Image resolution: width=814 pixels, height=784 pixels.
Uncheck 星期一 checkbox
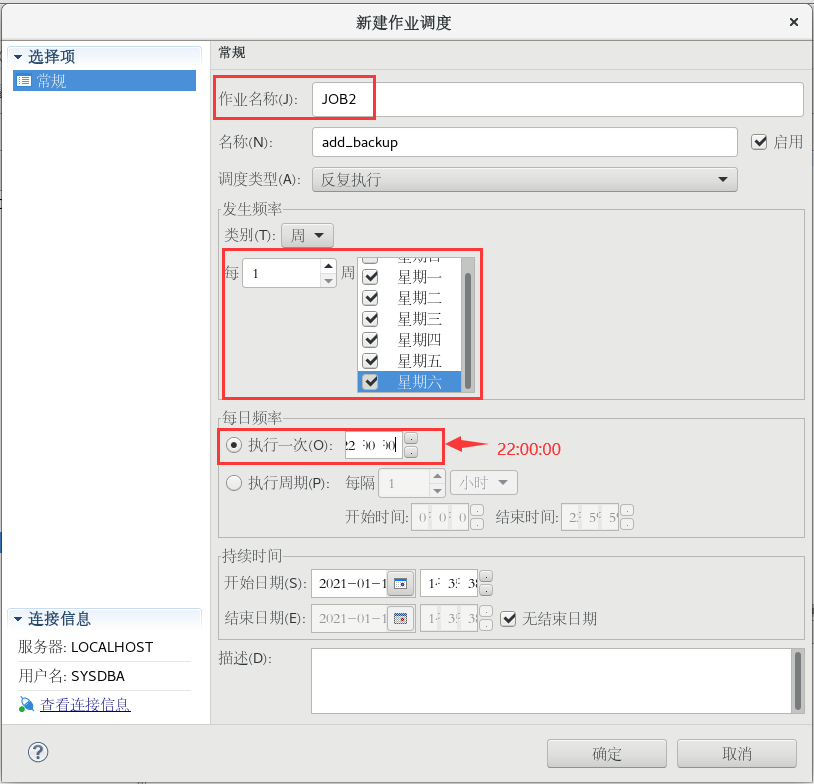click(370, 277)
